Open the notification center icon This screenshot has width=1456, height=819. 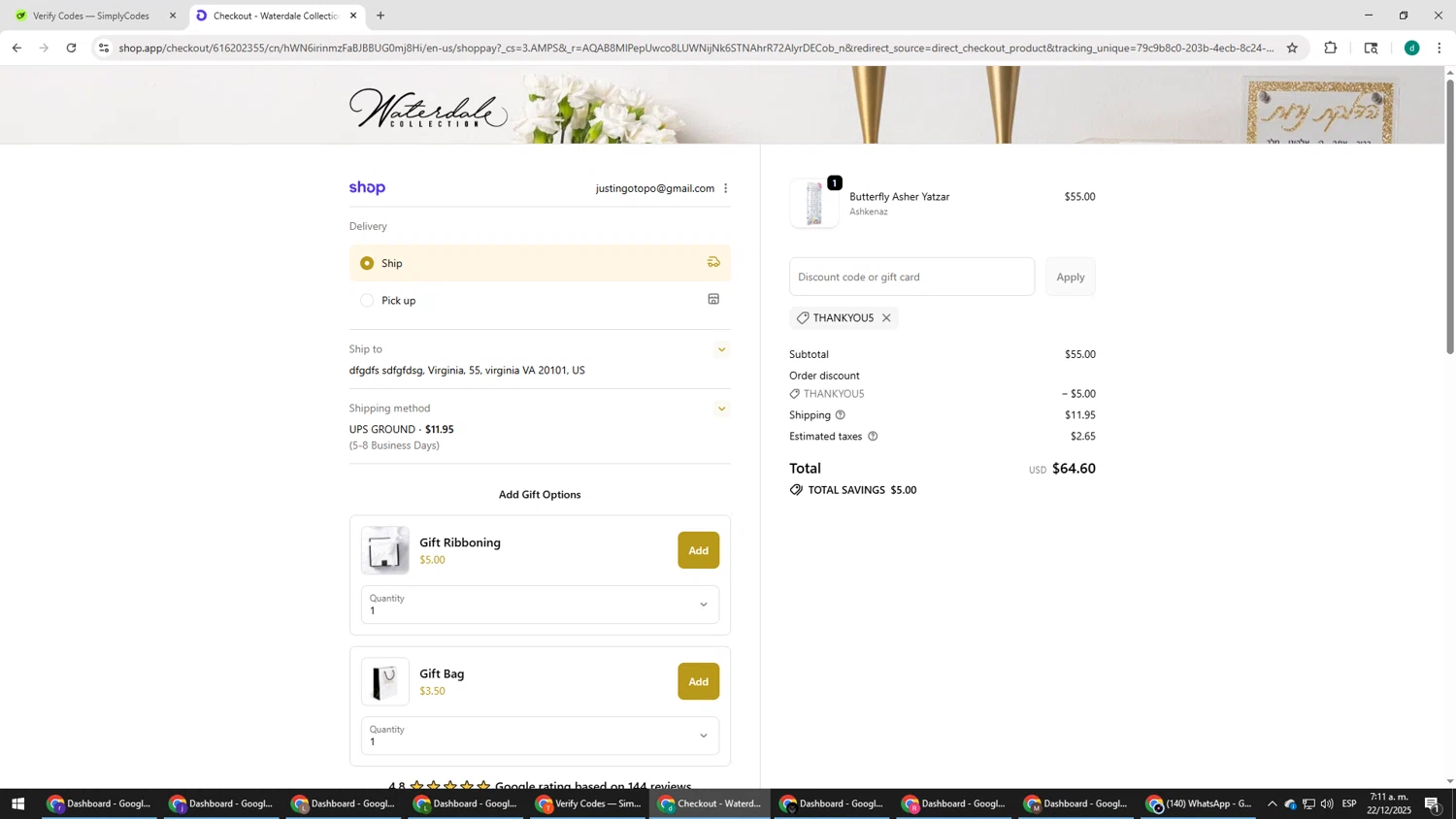click(1432, 803)
